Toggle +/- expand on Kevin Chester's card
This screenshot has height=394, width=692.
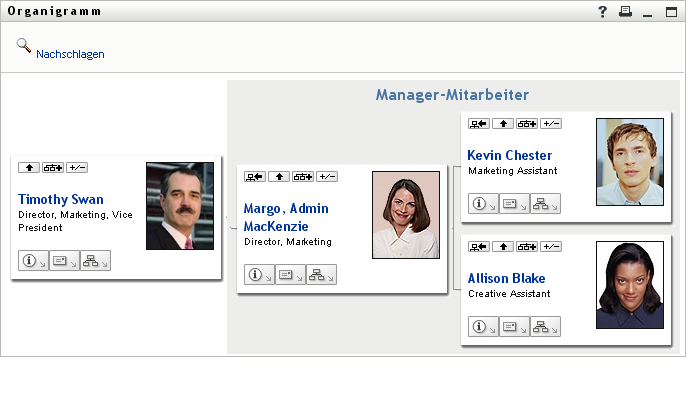551,124
